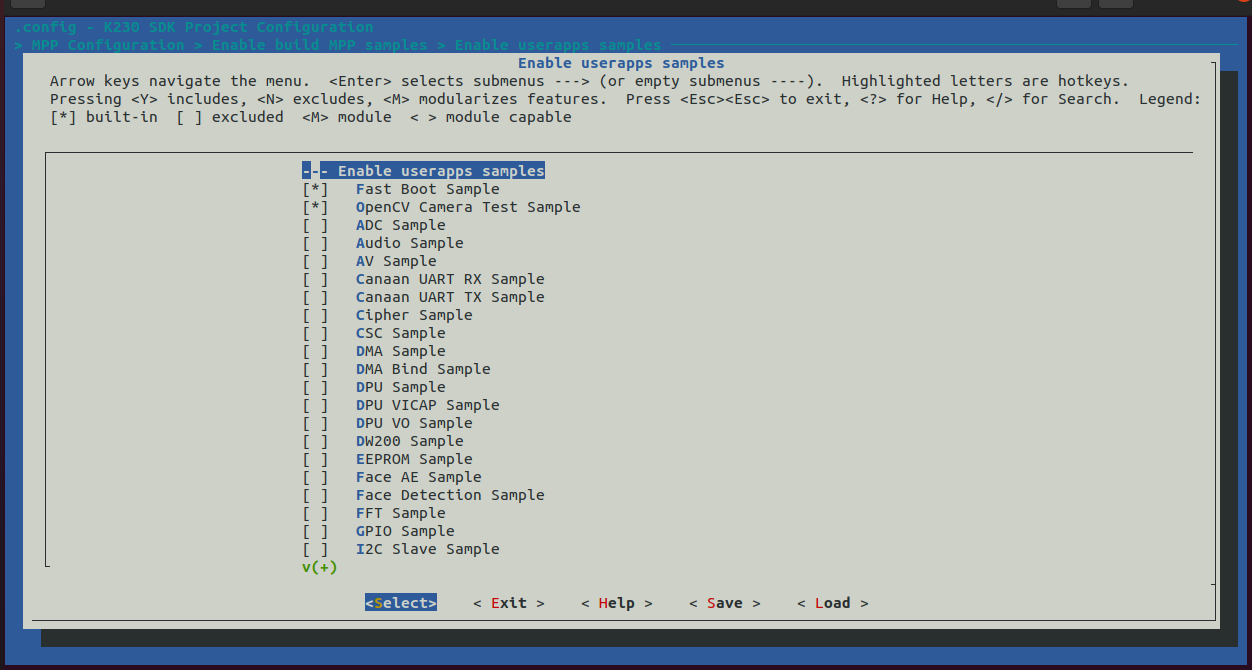
Task: Select the DPU VICAP Sample entry
Action: 427,405
